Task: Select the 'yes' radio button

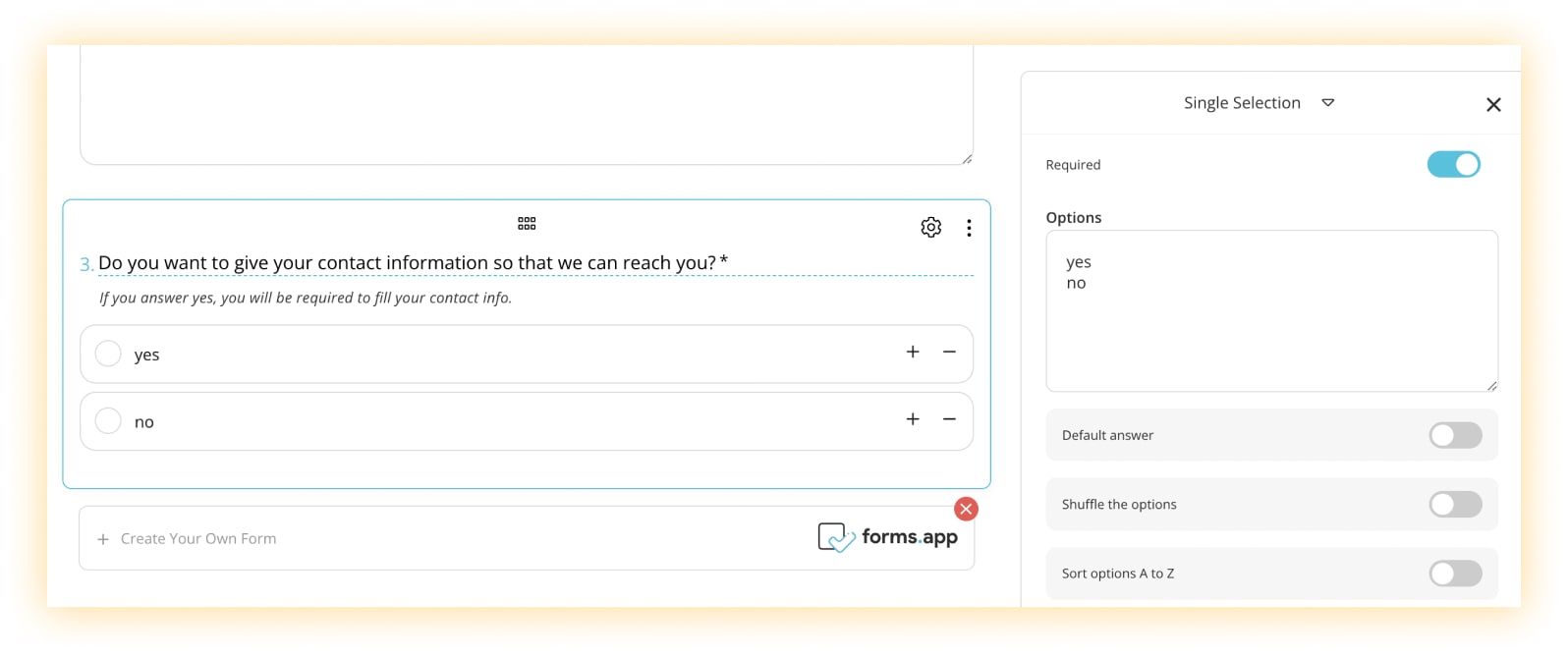Action: (x=108, y=354)
